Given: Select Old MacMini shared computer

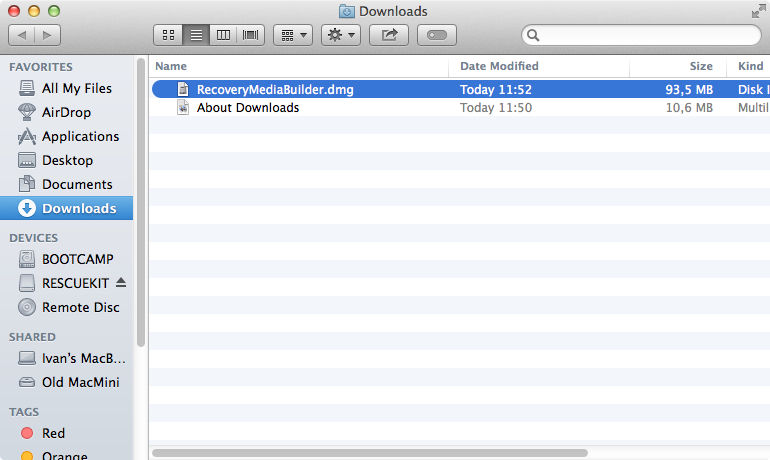Looking at the screenshot, I should point(78,382).
